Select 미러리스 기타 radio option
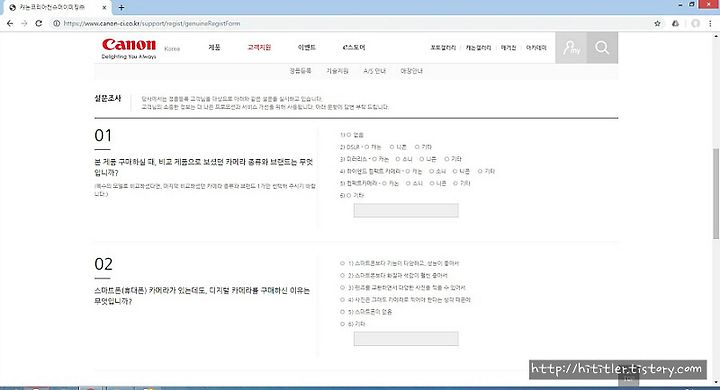This screenshot has width=720, height=390. point(447,159)
